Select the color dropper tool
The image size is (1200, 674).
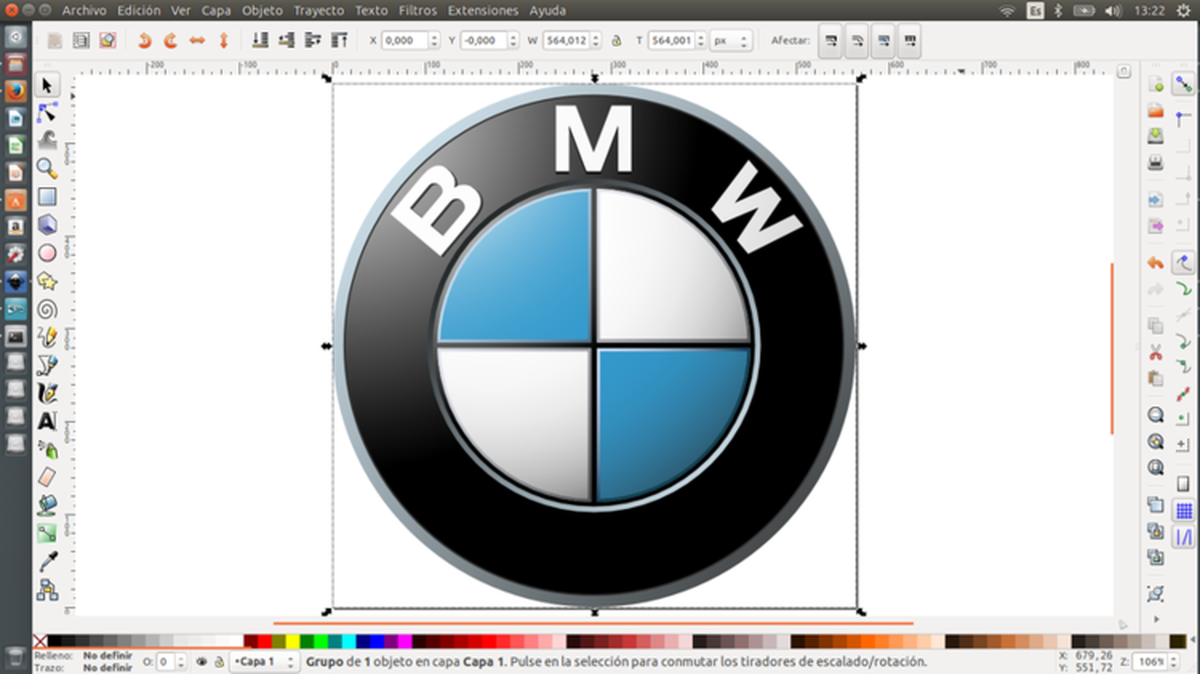47,561
